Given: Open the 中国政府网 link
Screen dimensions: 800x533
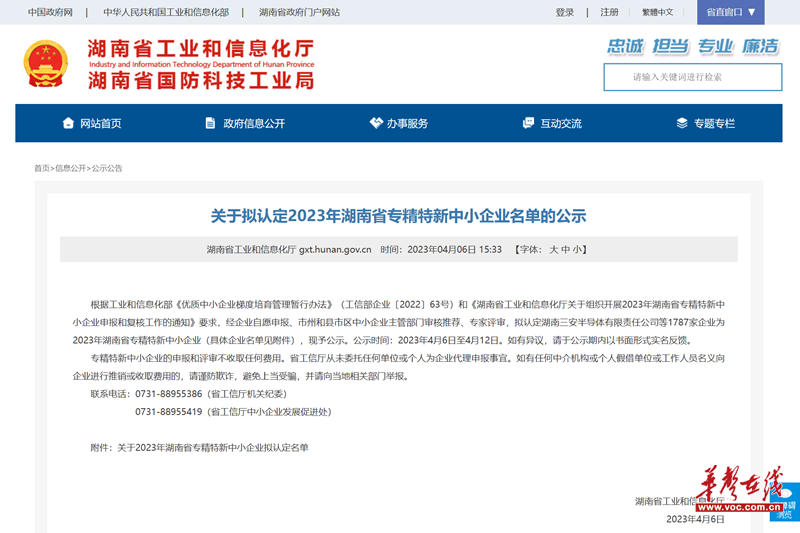Looking at the screenshot, I should 50,12.
